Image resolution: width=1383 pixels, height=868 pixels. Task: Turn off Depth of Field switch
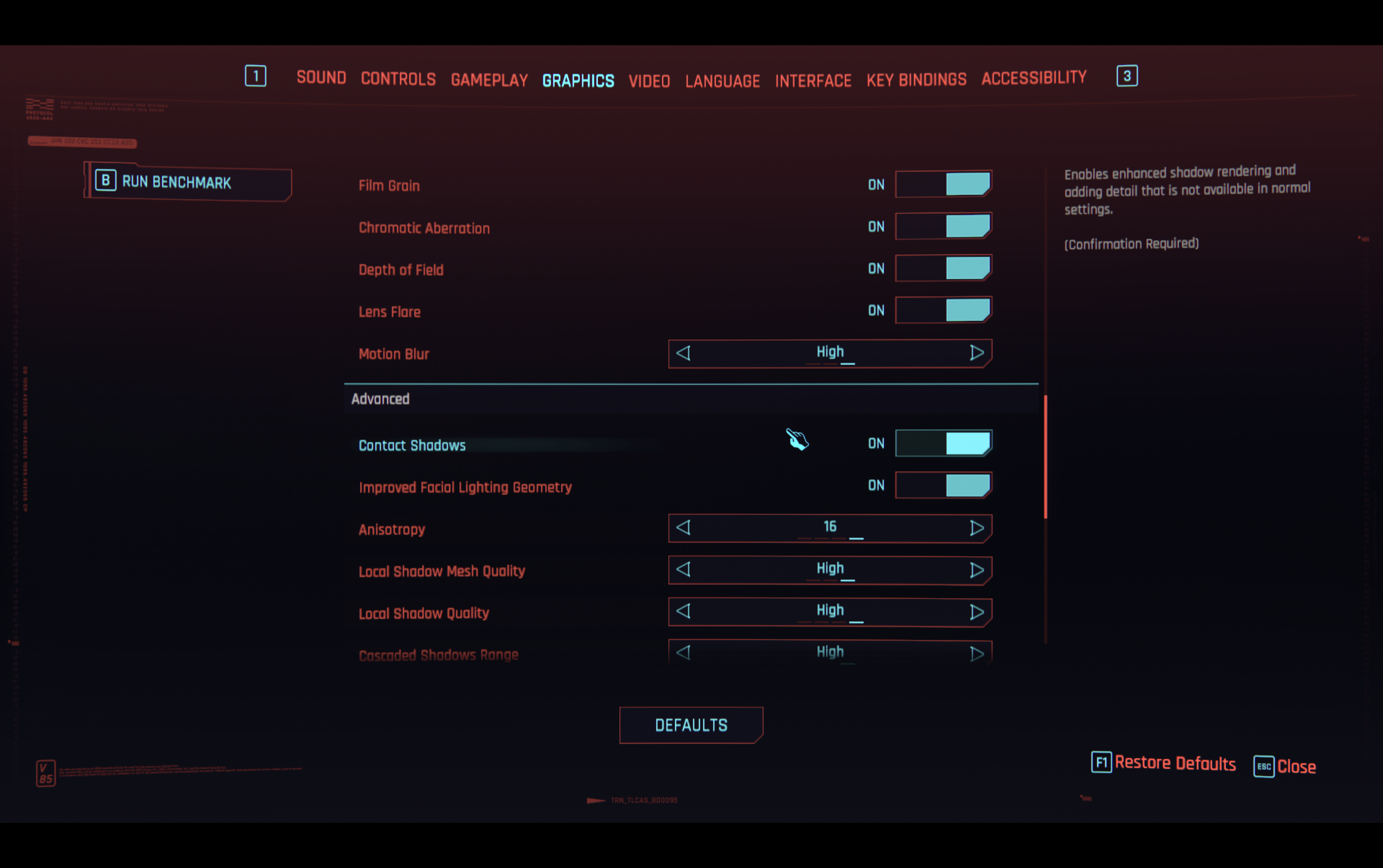click(943, 268)
